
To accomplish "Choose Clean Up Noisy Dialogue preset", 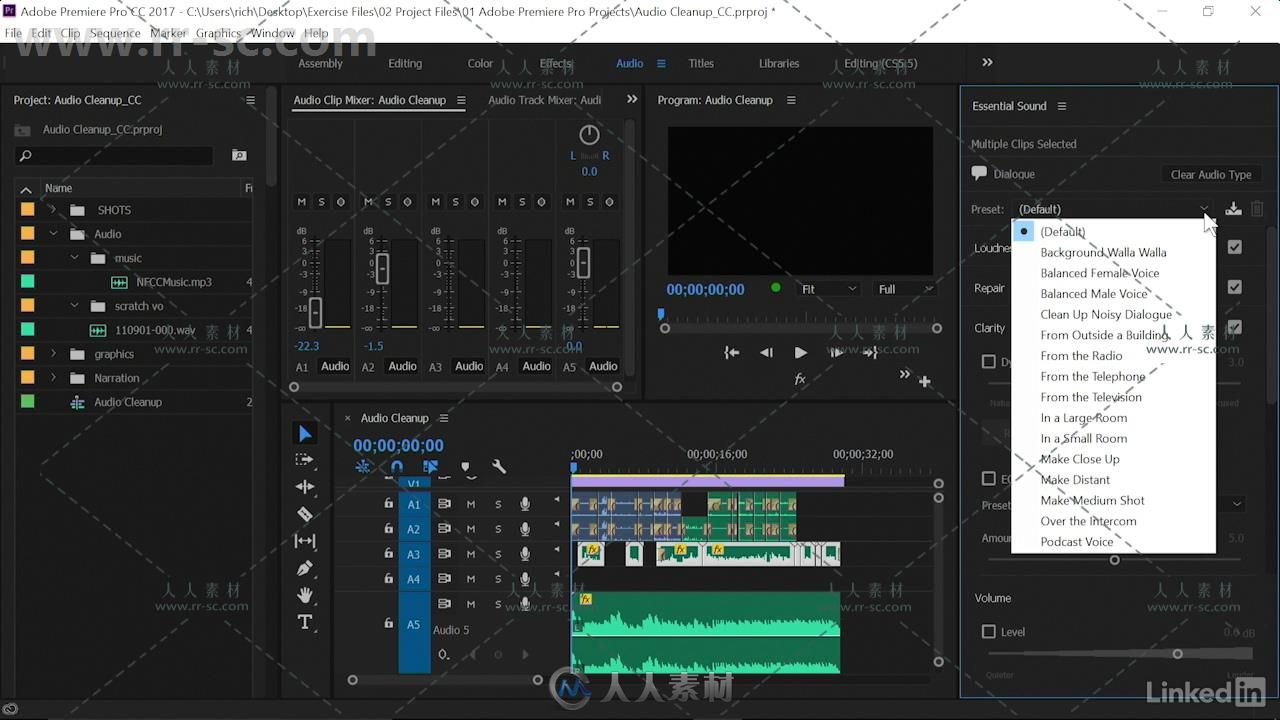I will tap(1106, 314).
